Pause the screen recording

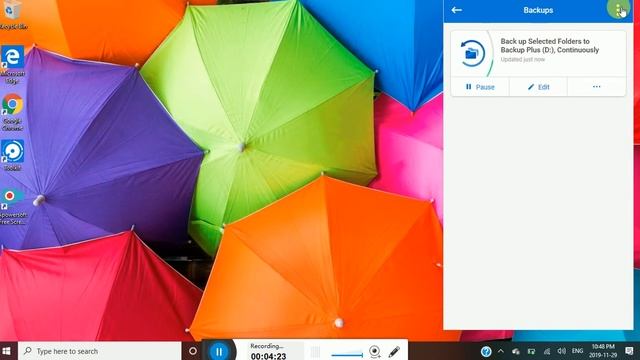tap(219, 351)
